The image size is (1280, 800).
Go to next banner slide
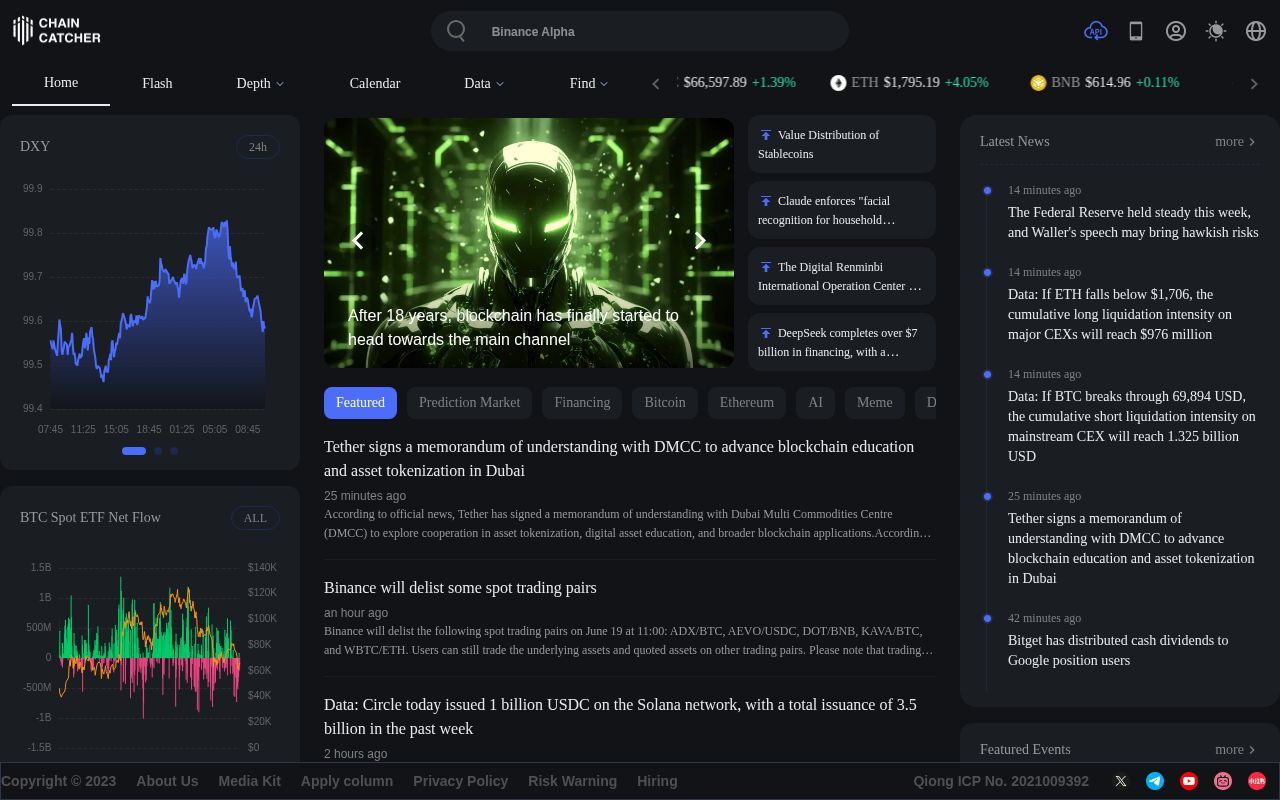tap(700, 241)
